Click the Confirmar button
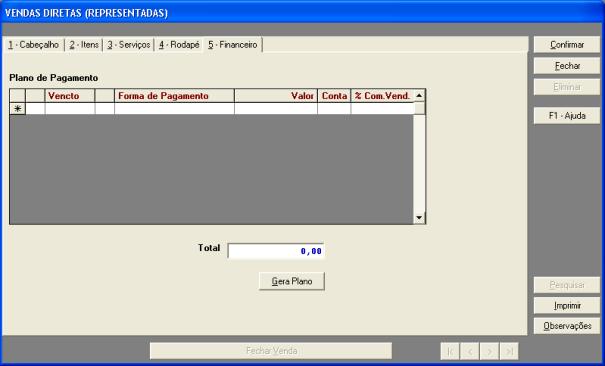Image resolution: width=605 pixels, height=366 pixels. tap(567, 45)
